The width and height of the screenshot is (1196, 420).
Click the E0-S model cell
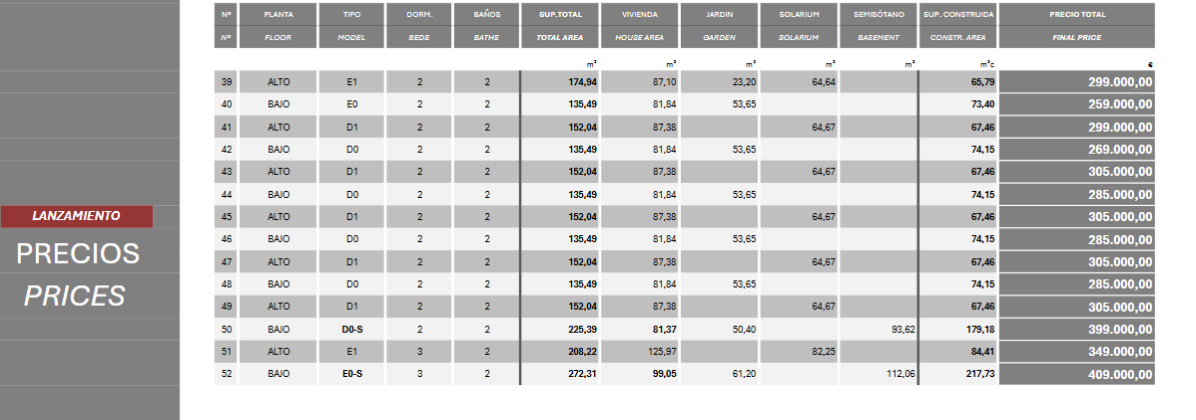[x=352, y=374]
